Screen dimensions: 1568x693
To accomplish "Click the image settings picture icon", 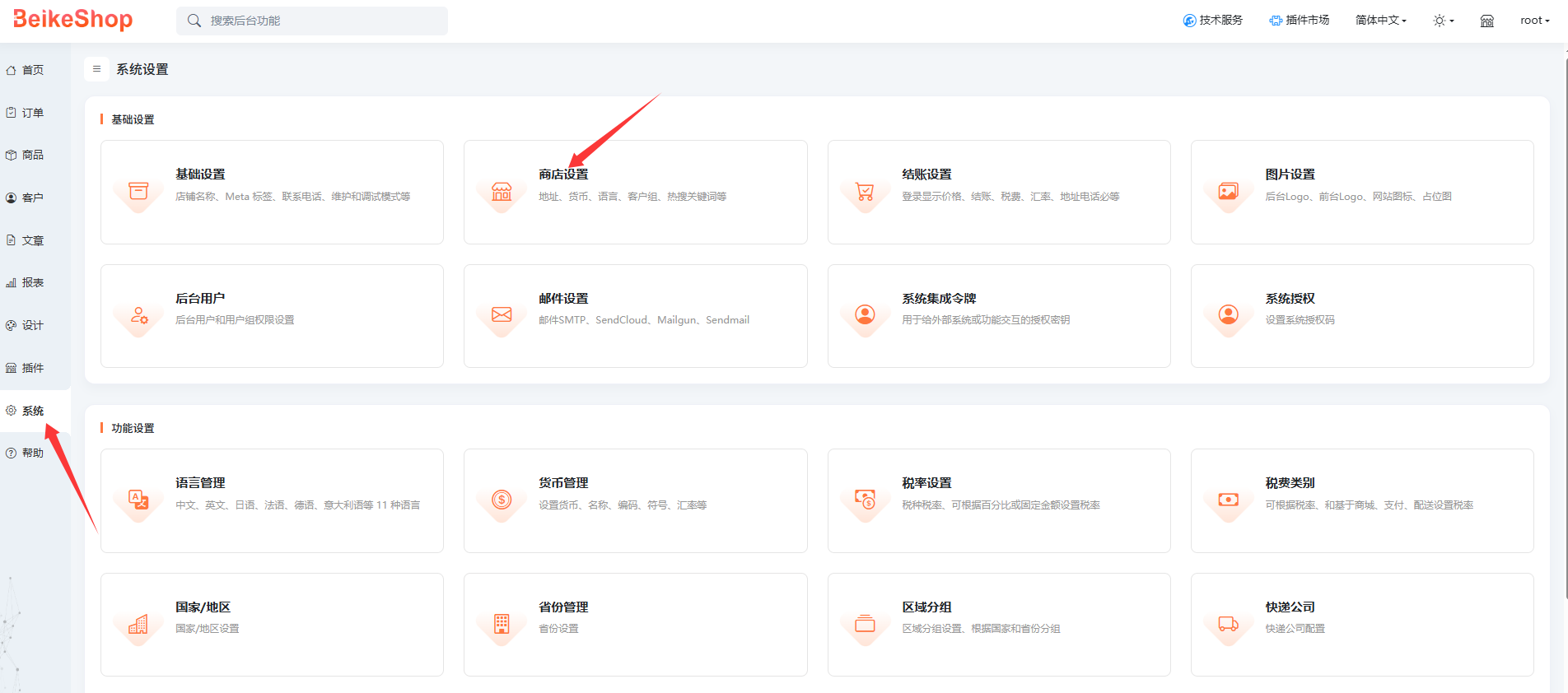I will tap(1228, 192).
